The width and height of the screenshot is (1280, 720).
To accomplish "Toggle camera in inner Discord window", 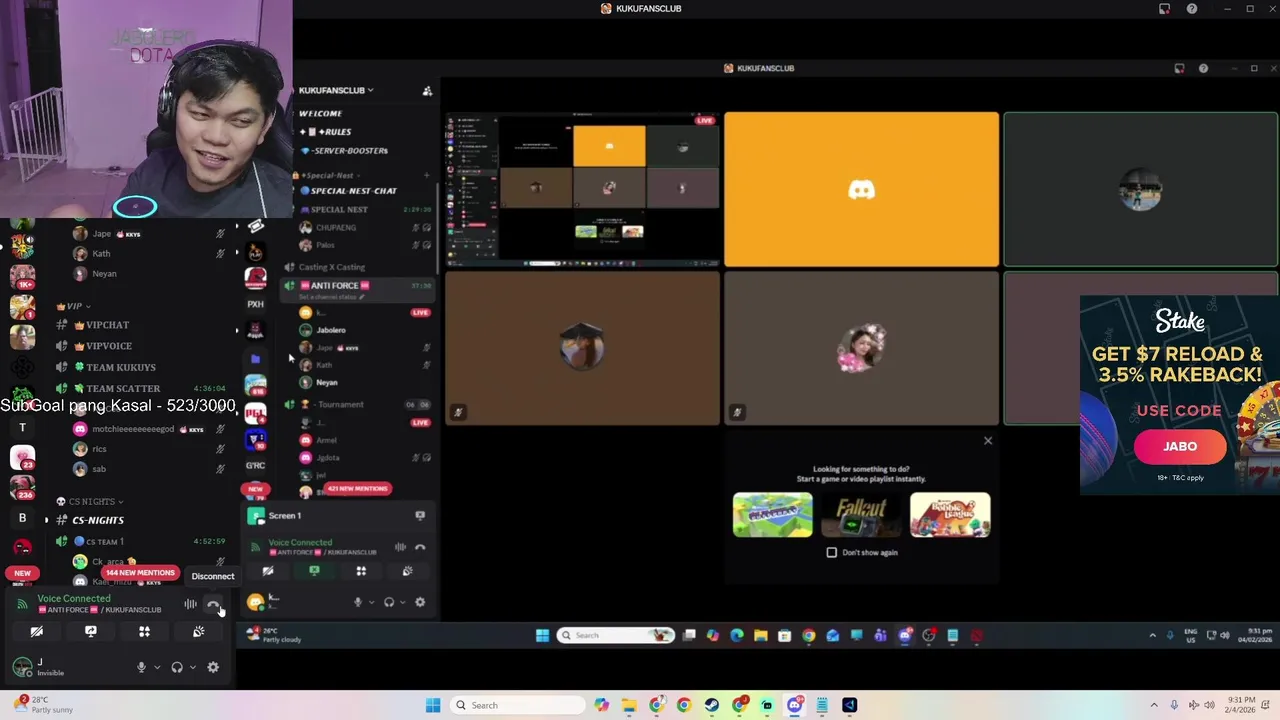I will [x=268, y=571].
